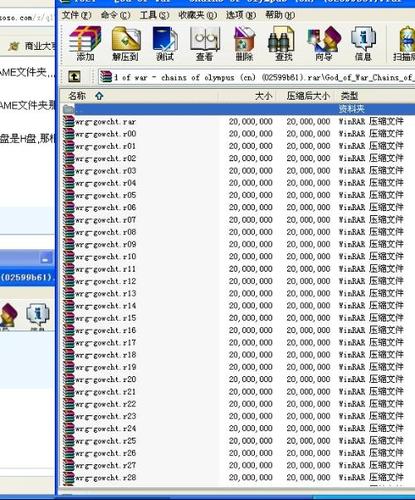Image resolution: width=415 pixels, height=500 pixels.
Task: Click the sort arrow beside 名称
Action: [x=99, y=96]
